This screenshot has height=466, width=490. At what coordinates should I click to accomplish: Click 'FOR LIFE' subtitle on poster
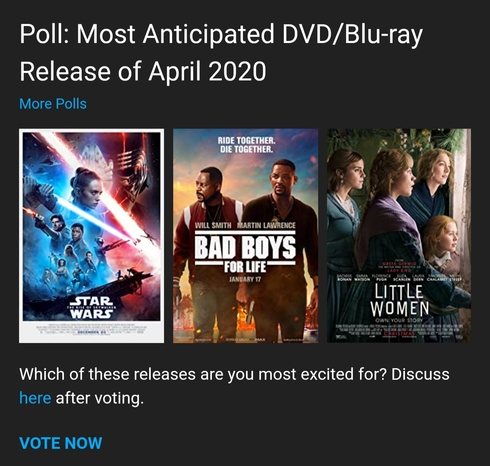(245, 267)
